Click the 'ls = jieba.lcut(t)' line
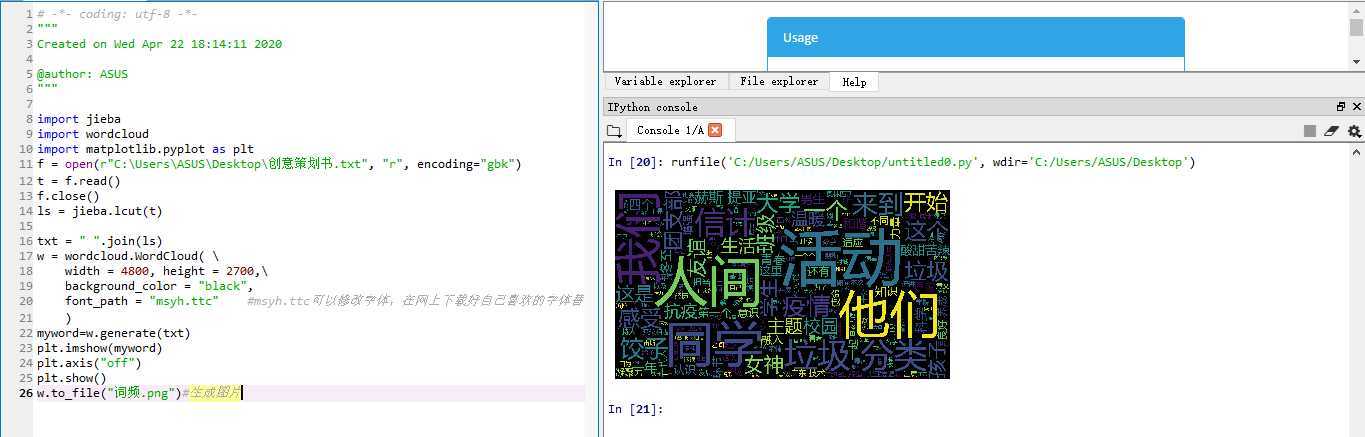The height and width of the screenshot is (437, 1365). click(99, 211)
